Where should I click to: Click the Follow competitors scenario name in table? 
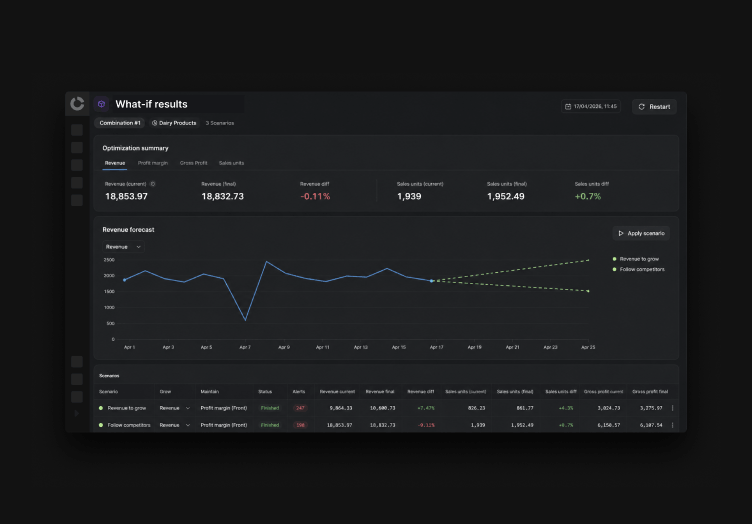129,425
